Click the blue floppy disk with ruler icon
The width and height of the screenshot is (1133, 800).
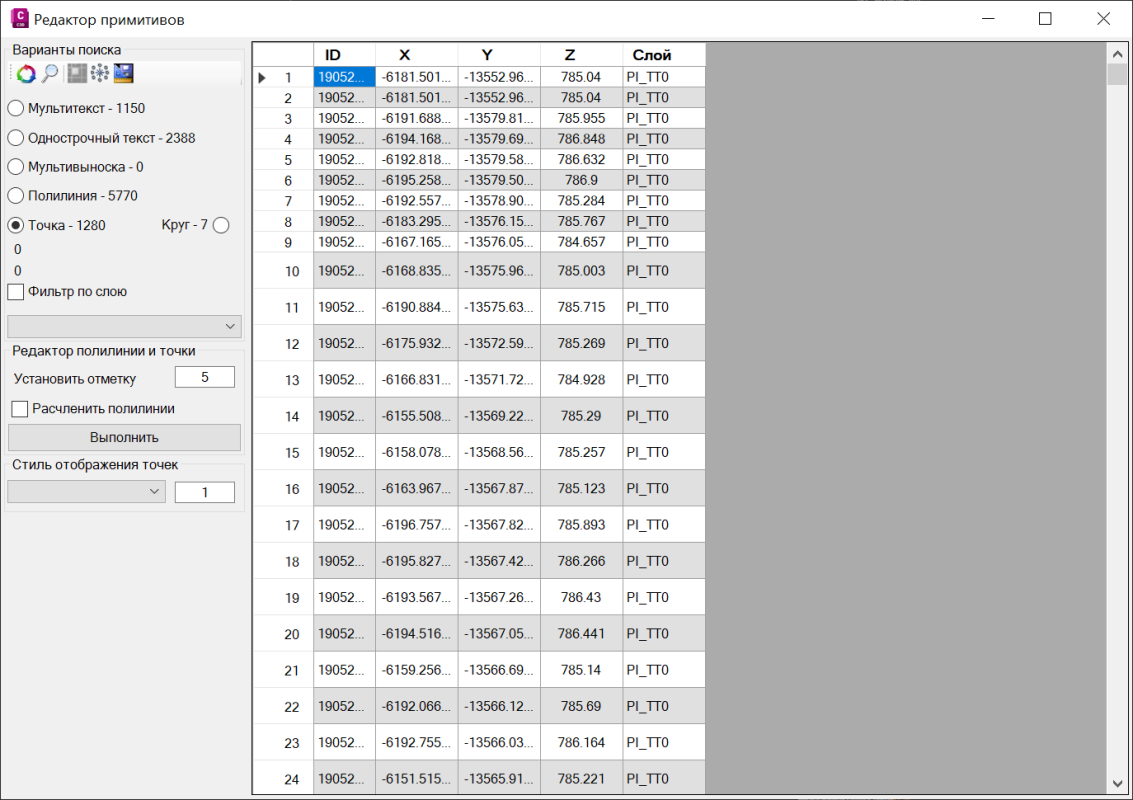(x=124, y=74)
